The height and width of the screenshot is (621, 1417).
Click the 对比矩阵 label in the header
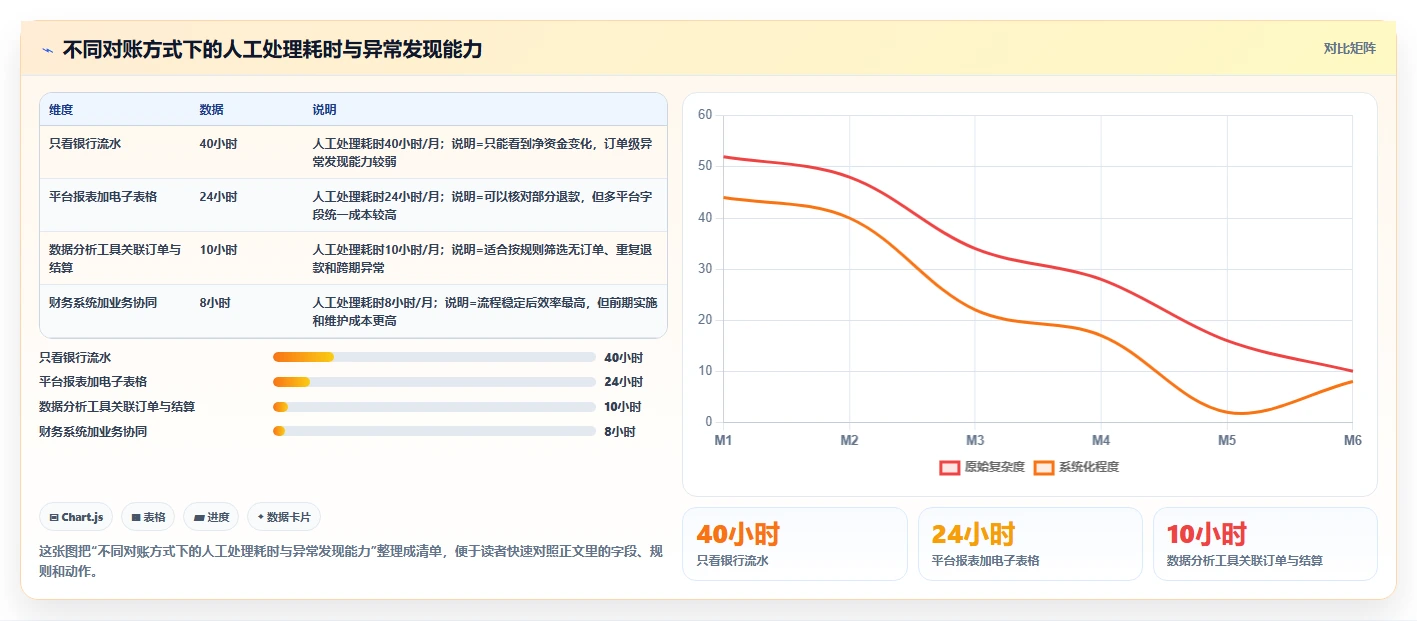click(x=1349, y=49)
